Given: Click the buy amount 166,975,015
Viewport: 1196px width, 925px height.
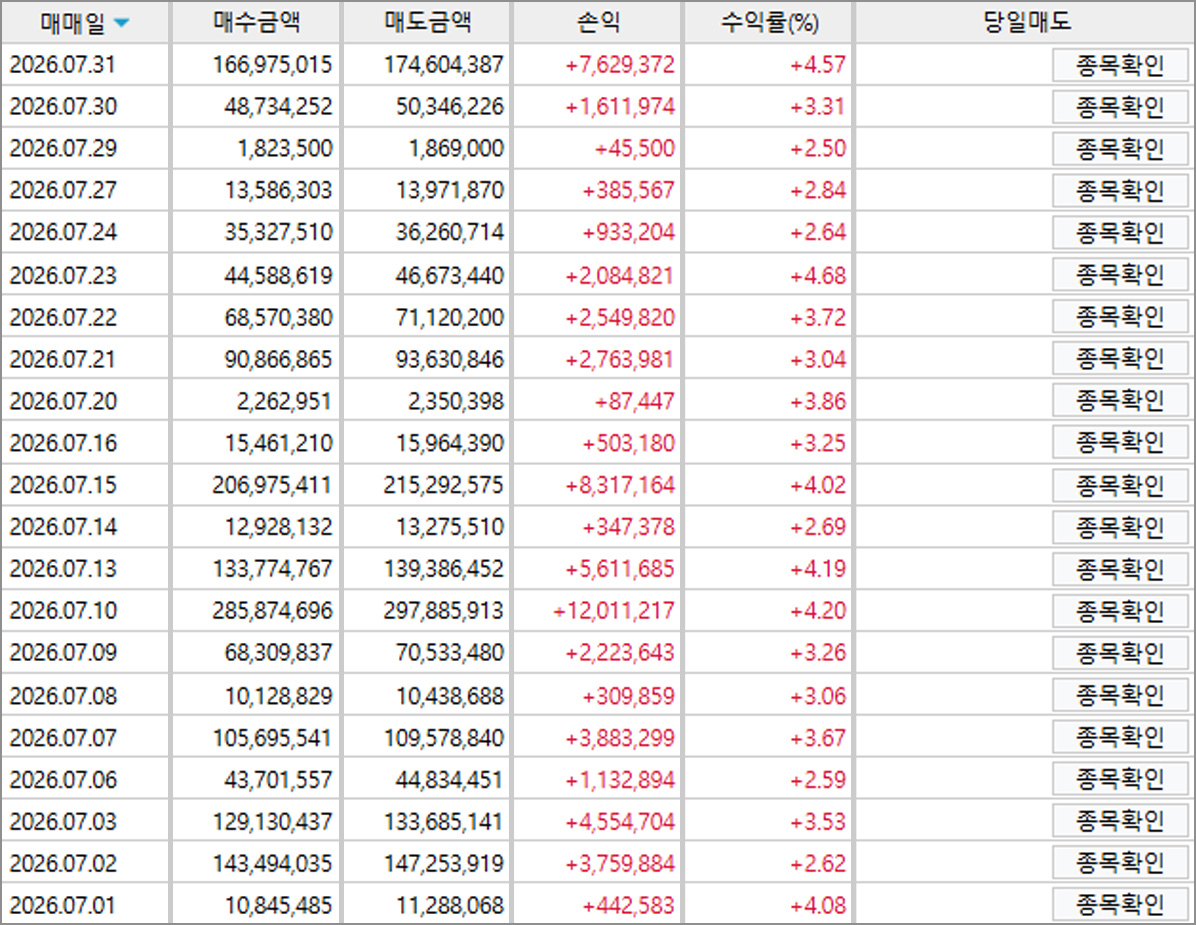Looking at the screenshot, I should [x=272, y=65].
